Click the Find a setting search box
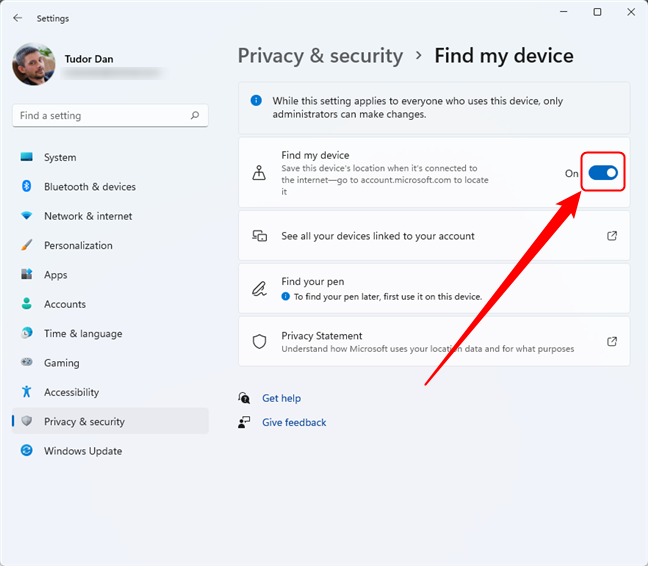This screenshot has width=648, height=566. coord(110,115)
